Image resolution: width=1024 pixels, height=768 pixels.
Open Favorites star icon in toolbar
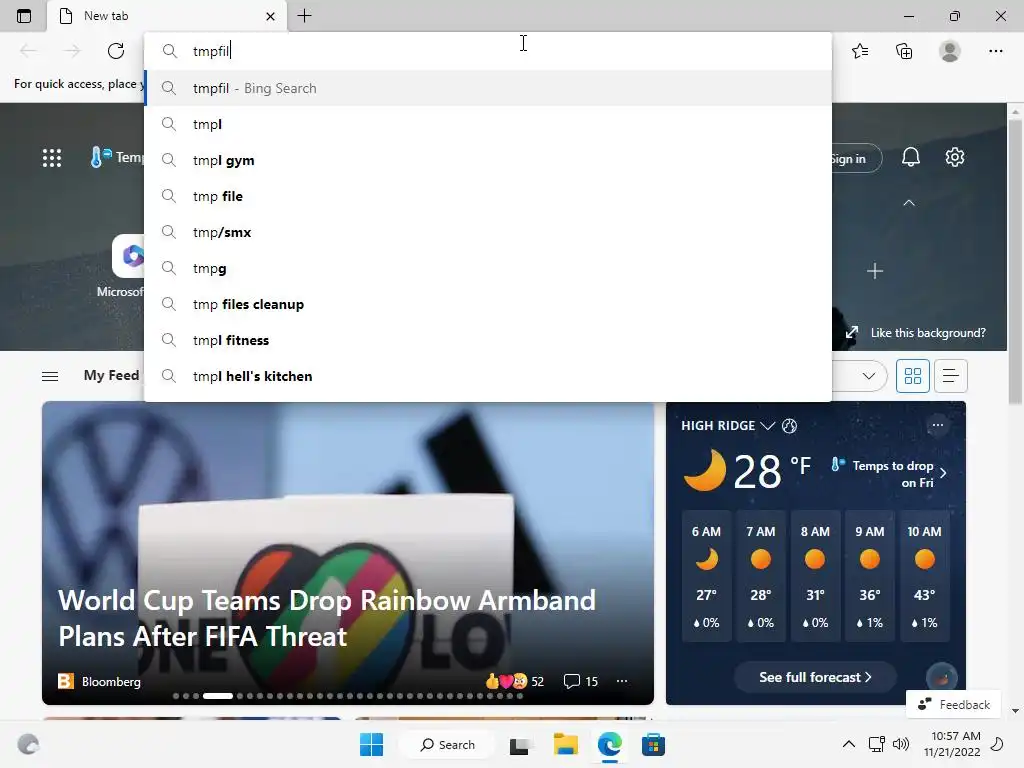pos(860,51)
